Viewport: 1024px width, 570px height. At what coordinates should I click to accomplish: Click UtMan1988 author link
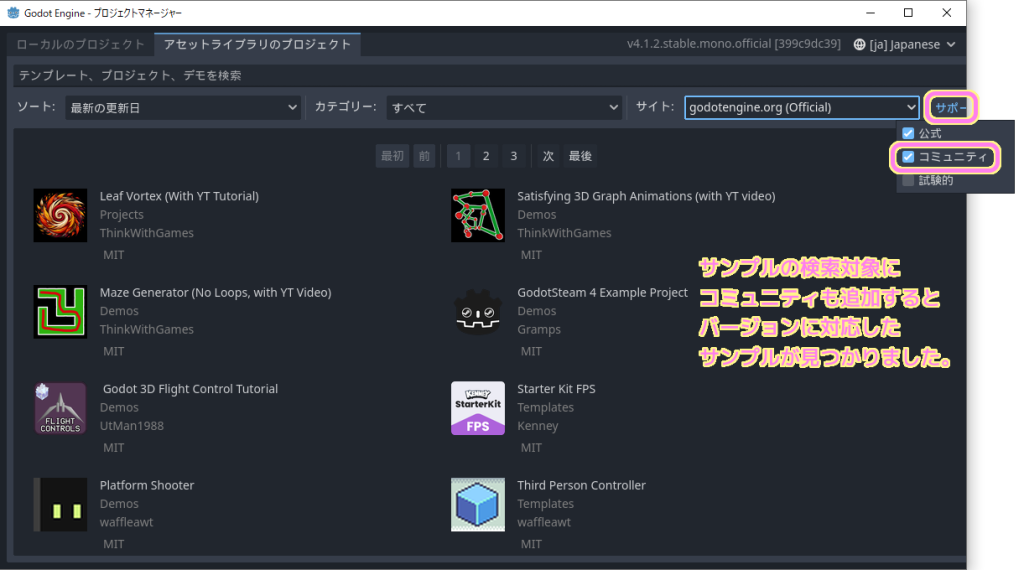pyautogui.click(x=131, y=426)
